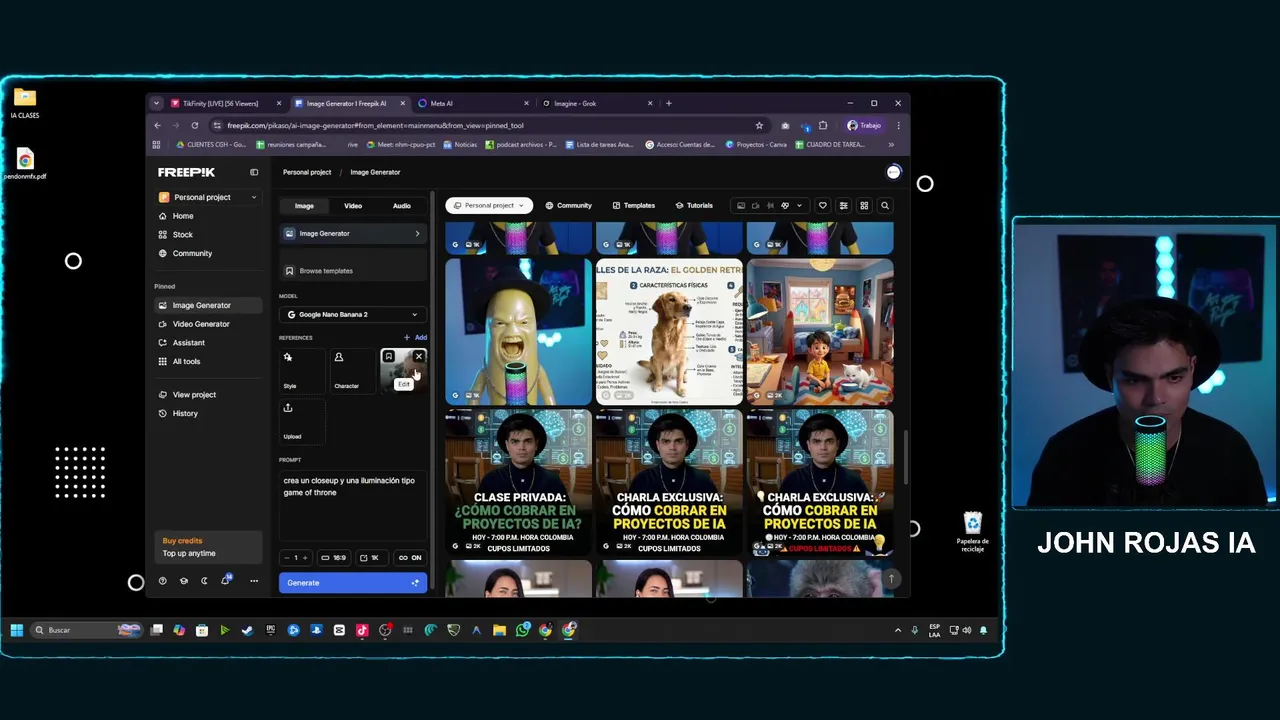The height and width of the screenshot is (720, 1280).
Task: Click Add next to References
Action: click(415, 338)
